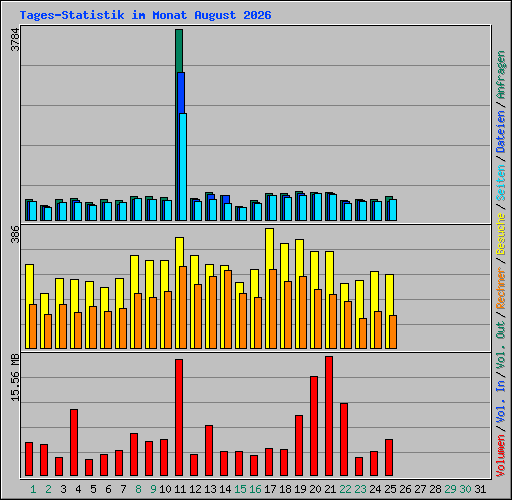The image size is (512, 500).
Task: Click the red Volumen bar for day 20
Action: pyautogui.click(x=314, y=426)
